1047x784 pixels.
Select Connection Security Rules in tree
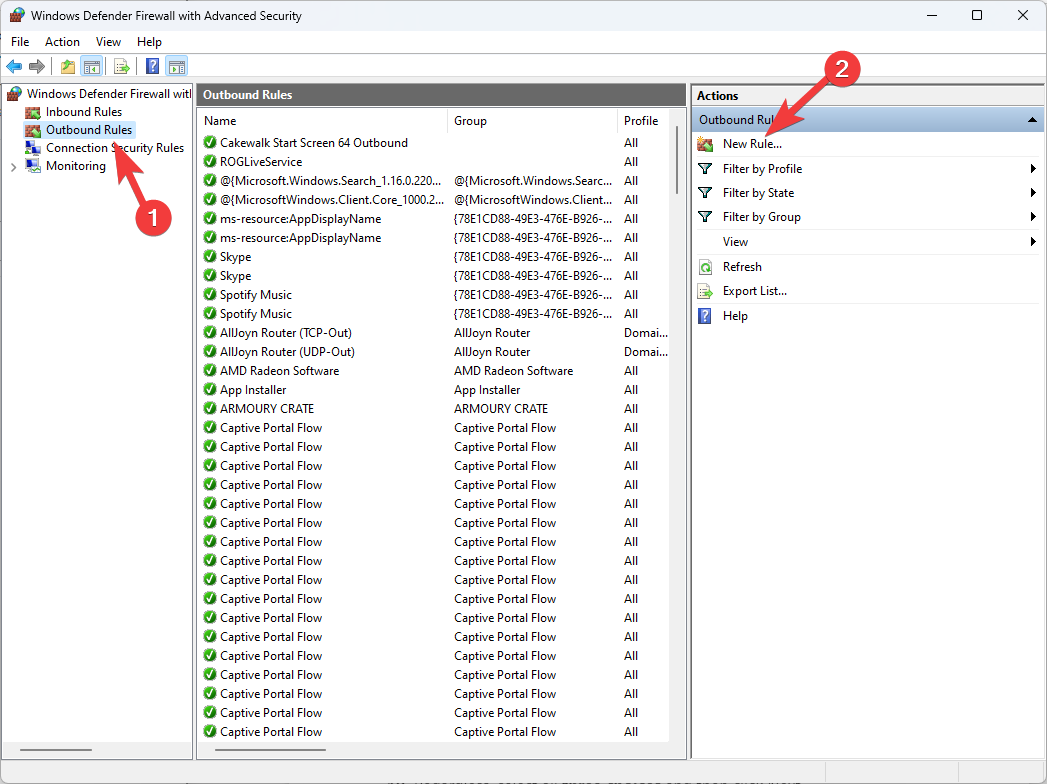tap(114, 148)
